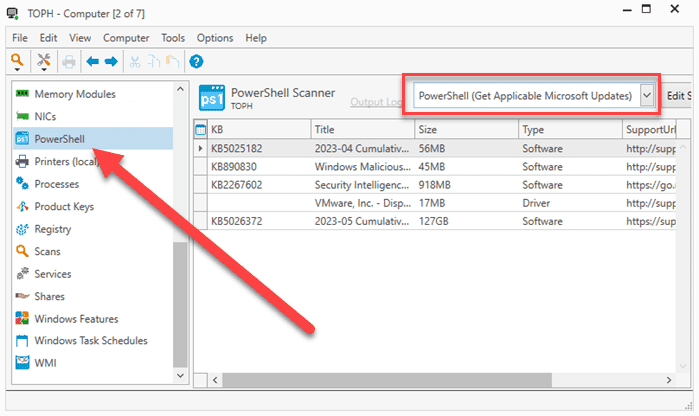The height and width of the screenshot is (416, 699).
Task: Select Windows Task Schedules in sidebar
Action: pyautogui.click(x=91, y=340)
